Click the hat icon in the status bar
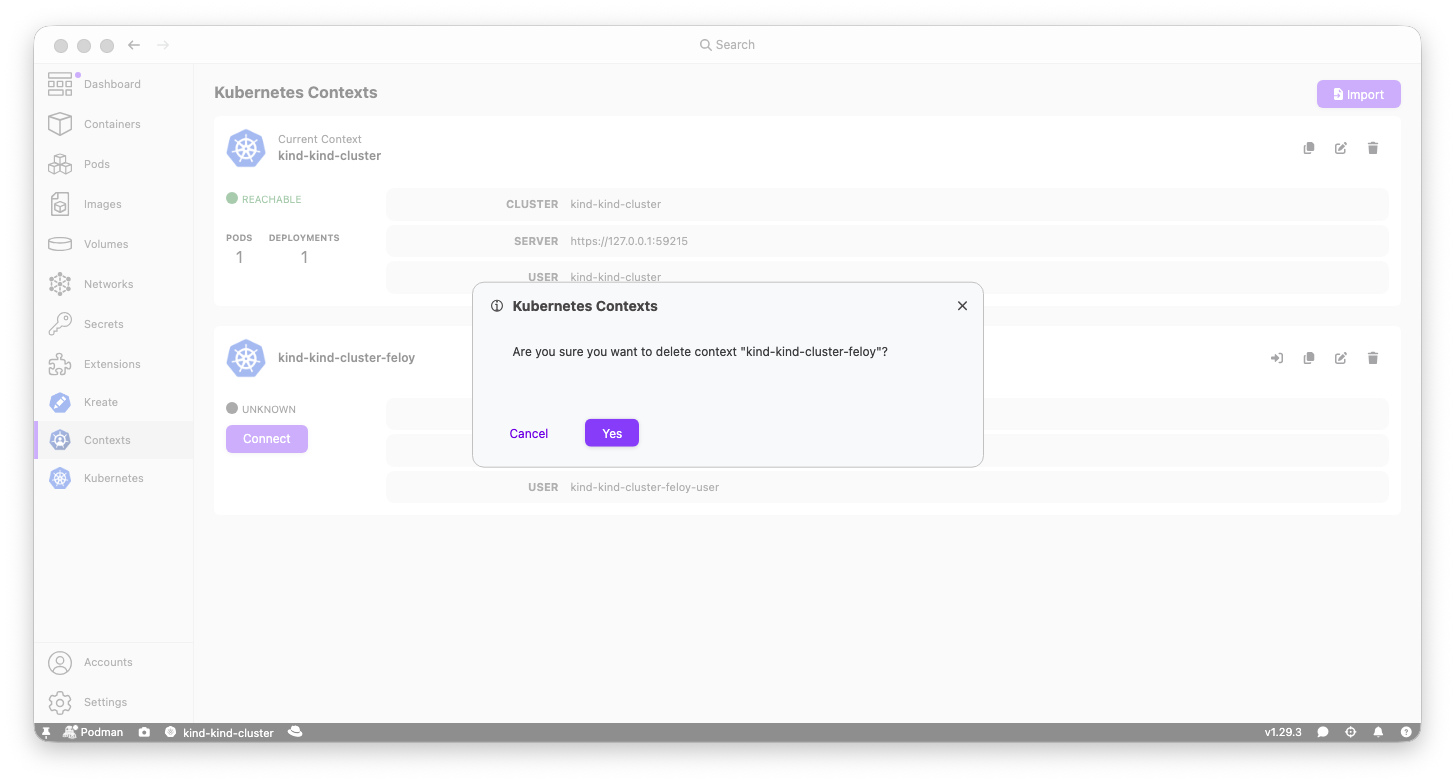The height and width of the screenshot is (784, 1455). pos(295,732)
